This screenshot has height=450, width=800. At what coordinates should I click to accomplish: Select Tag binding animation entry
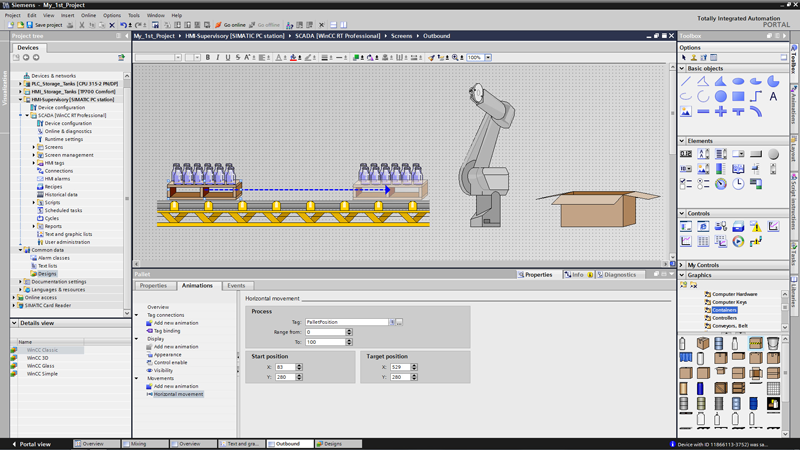click(166, 331)
